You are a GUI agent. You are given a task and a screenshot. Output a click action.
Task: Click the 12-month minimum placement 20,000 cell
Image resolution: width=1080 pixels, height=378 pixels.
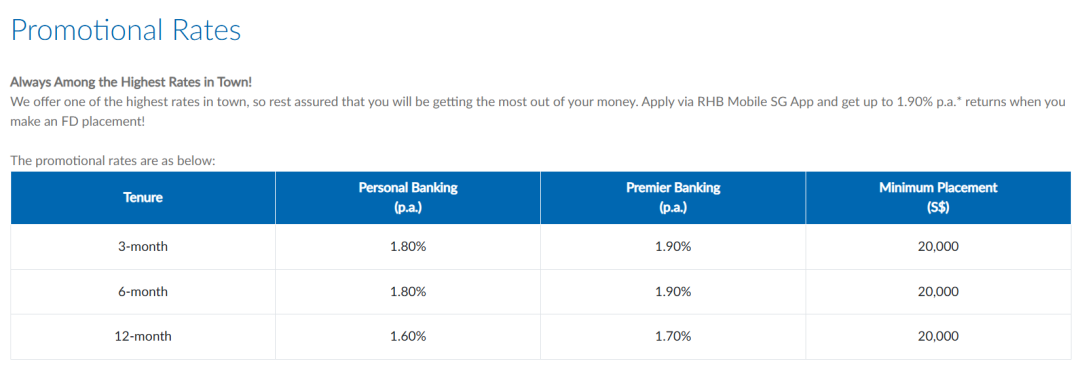[938, 337]
